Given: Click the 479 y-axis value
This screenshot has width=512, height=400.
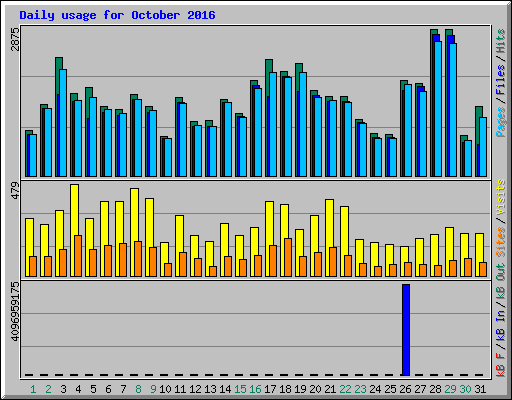Looking at the screenshot, I should pos(15,191).
